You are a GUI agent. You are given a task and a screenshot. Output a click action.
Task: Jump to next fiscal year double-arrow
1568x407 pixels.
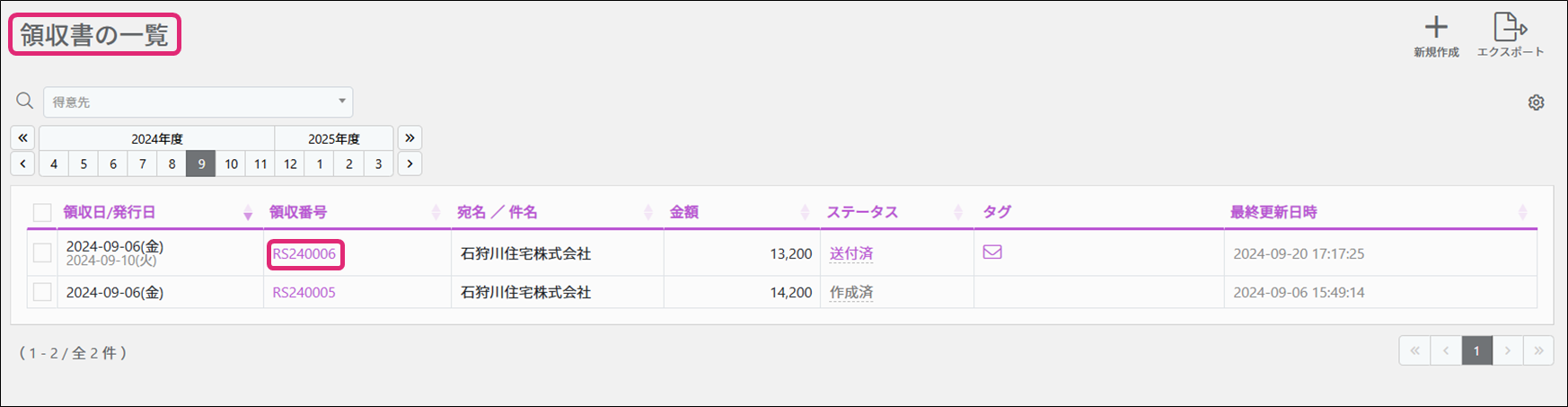pyautogui.click(x=410, y=137)
